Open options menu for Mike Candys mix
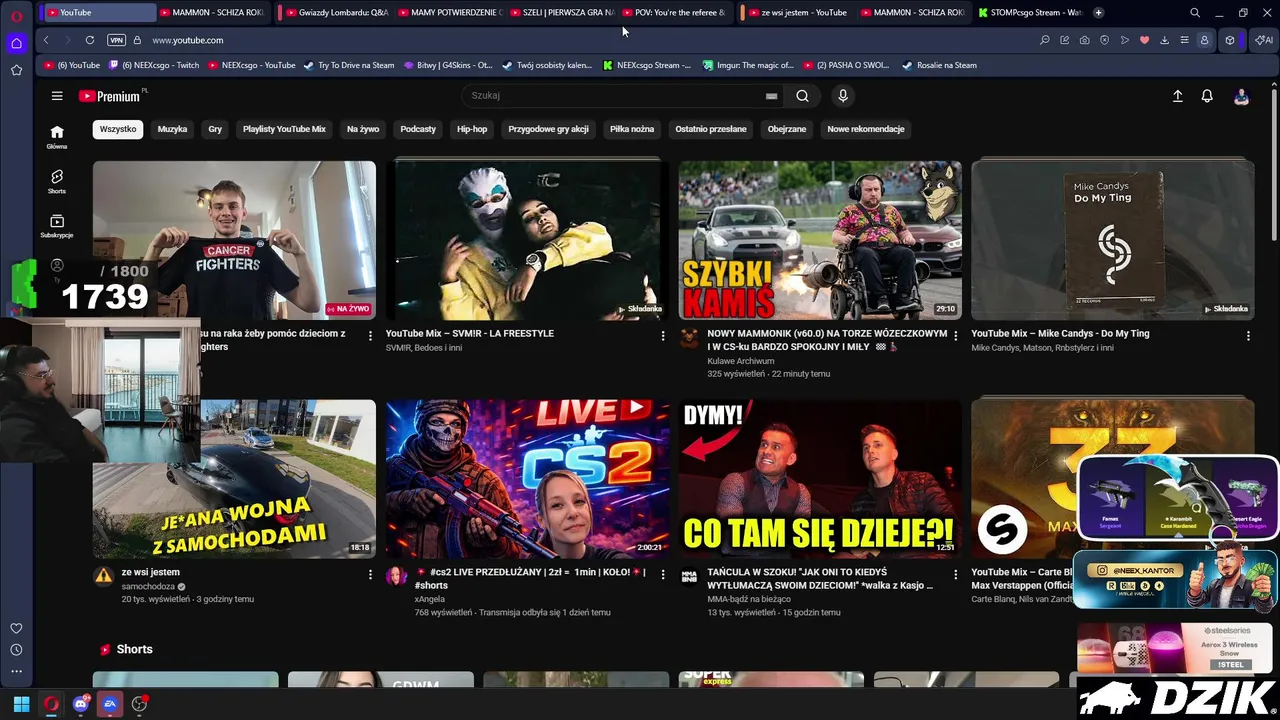 1248,336
